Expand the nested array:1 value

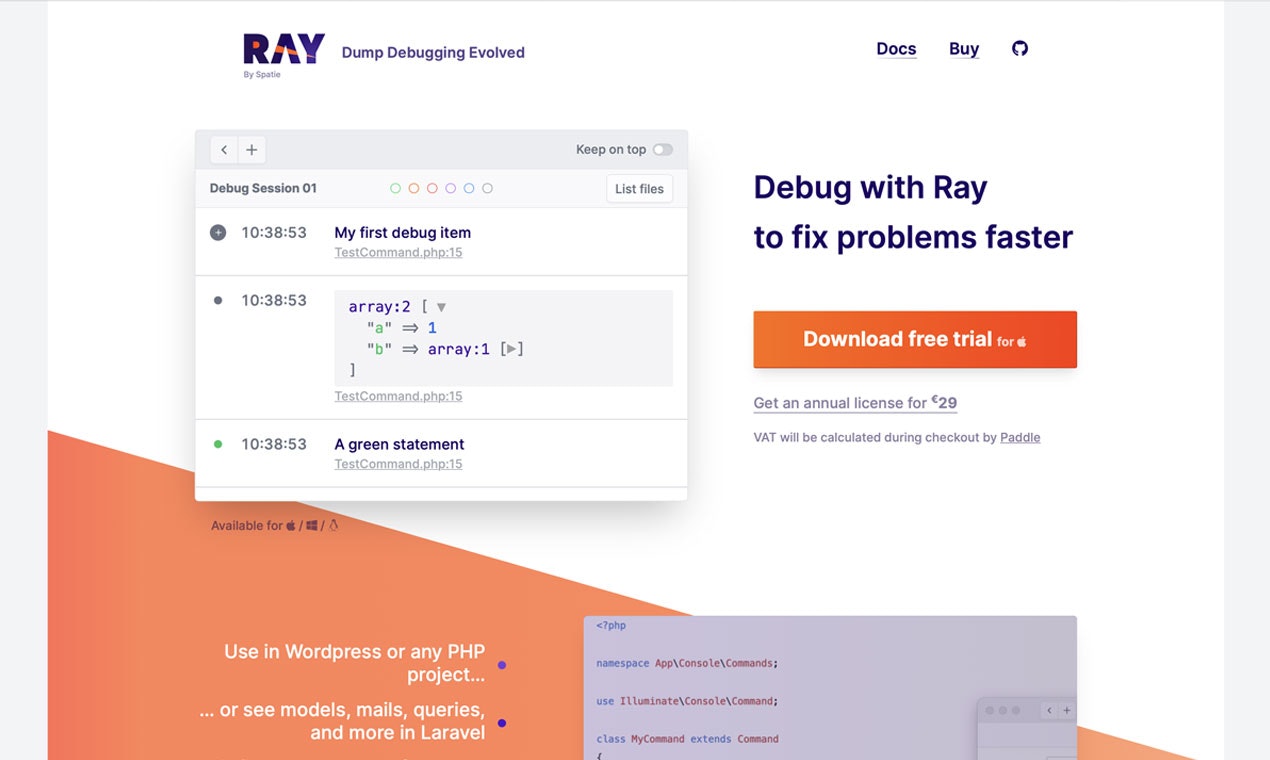click(510, 349)
